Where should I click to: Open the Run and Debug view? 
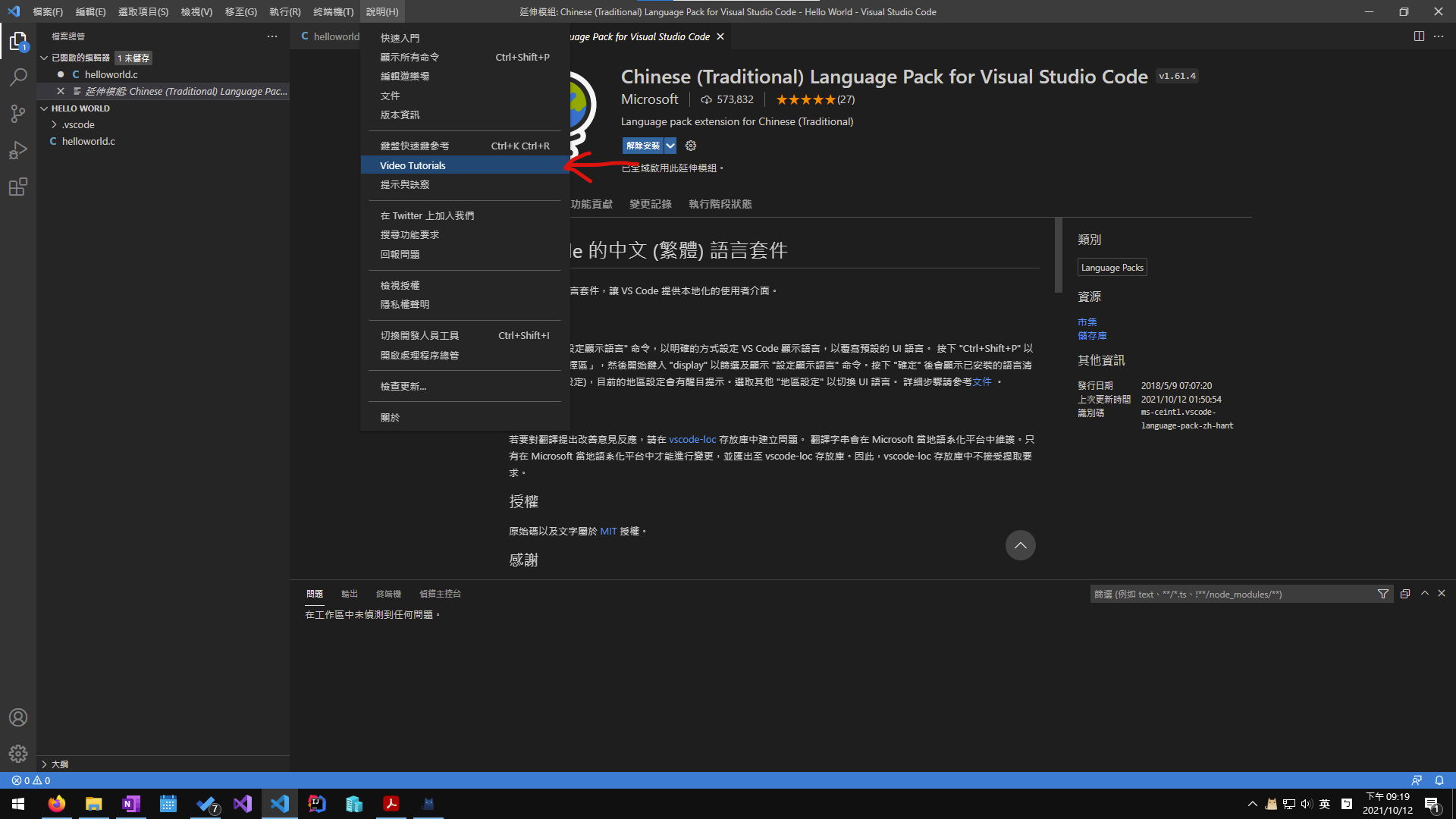point(18,149)
